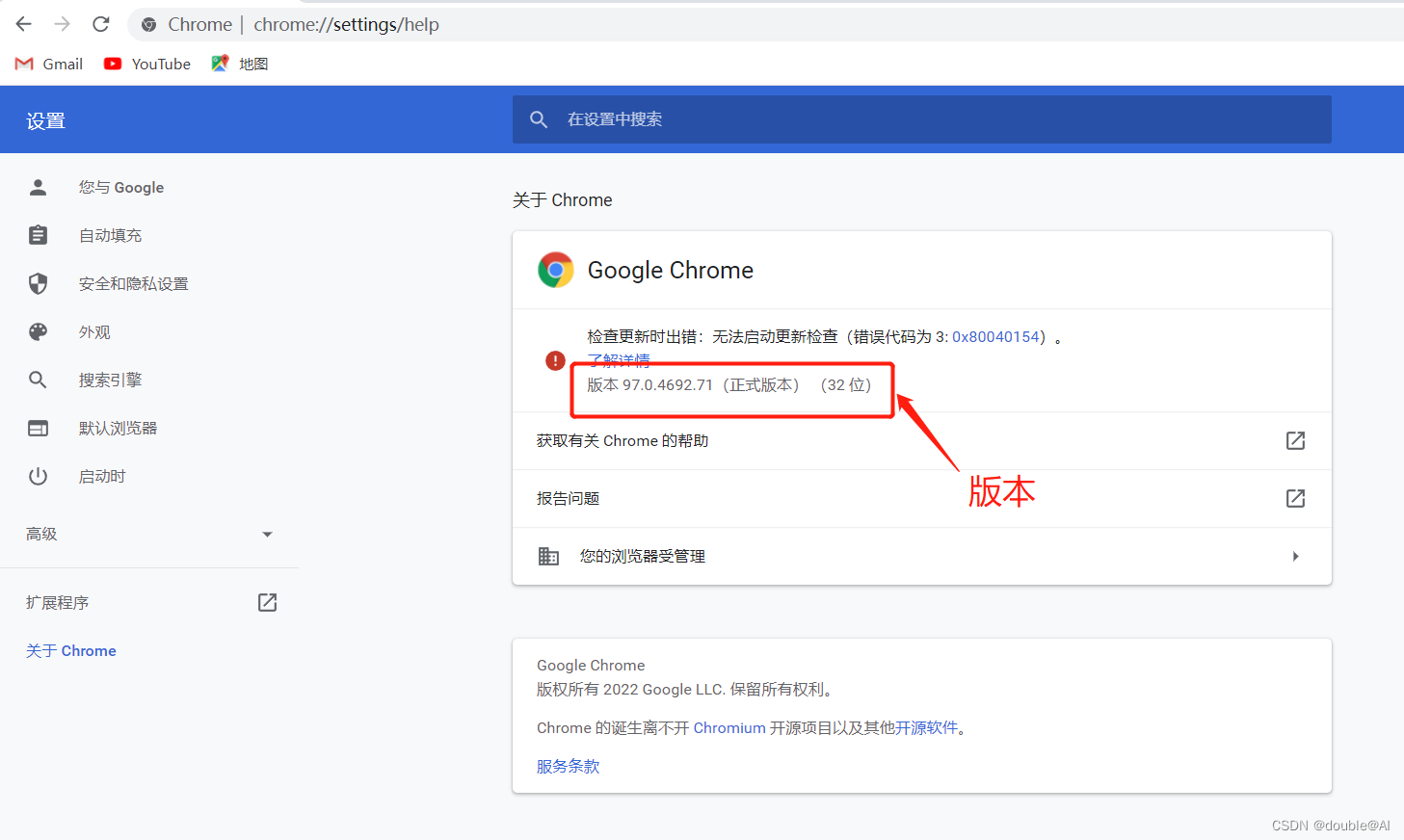Reload the page with the refresh icon
This screenshot has height=840, width=1404.
click(x=101, y=24)
